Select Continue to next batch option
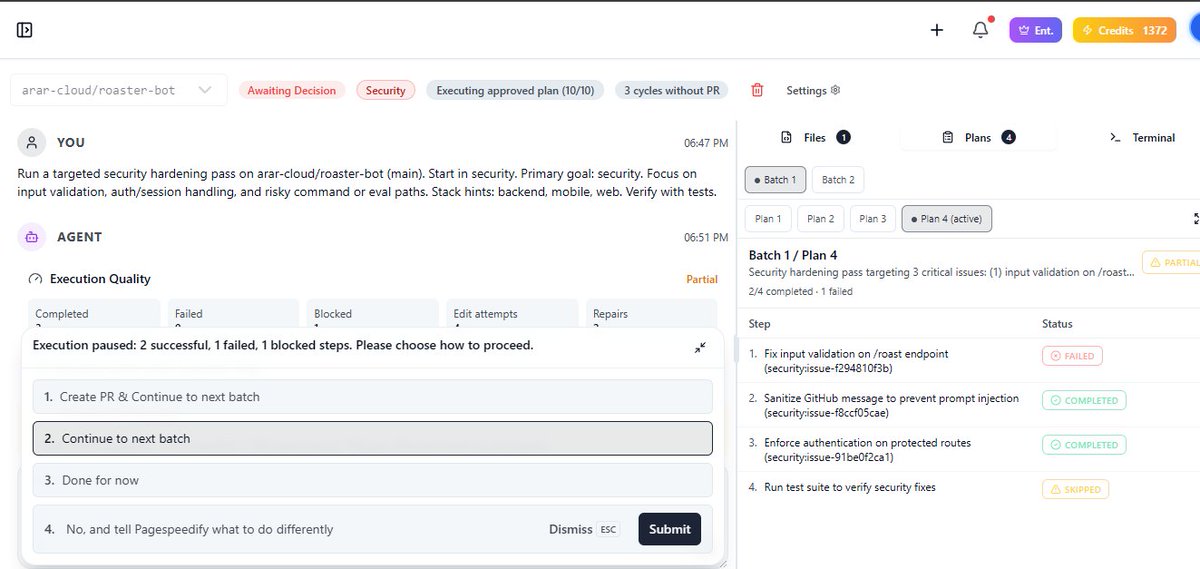The height and width of the screenshot is (569, 1200). coord(373,438)
